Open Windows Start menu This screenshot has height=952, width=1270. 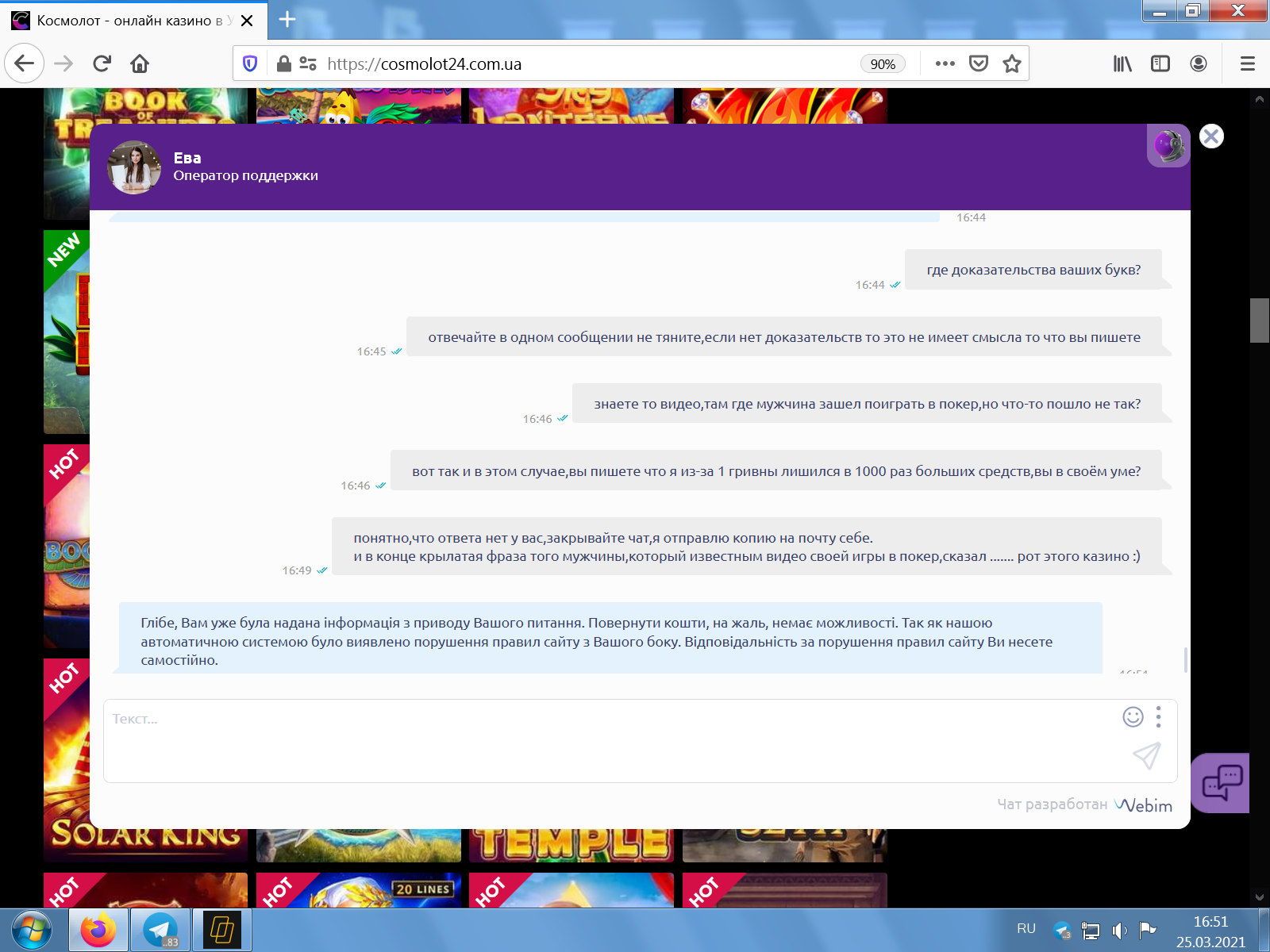(32, 930)
